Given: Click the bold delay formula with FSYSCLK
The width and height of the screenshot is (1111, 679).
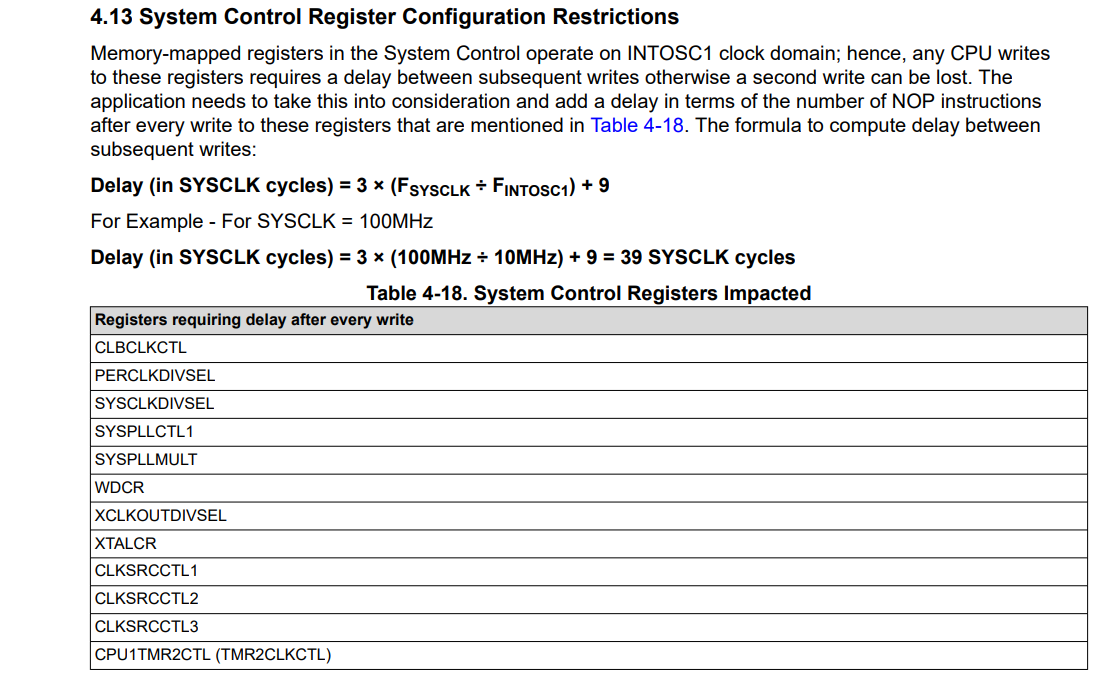Looking at the screenshot, I should (349, 186).
